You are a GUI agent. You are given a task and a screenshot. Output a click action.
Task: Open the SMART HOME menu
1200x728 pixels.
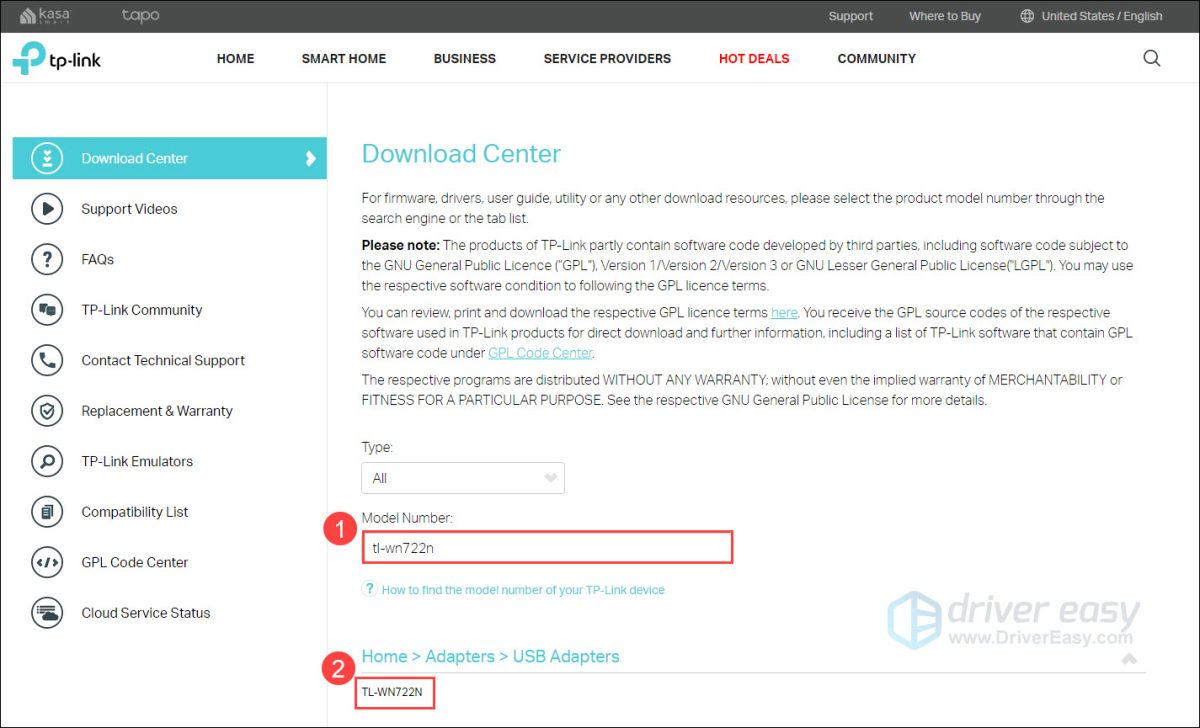(344, 58)
